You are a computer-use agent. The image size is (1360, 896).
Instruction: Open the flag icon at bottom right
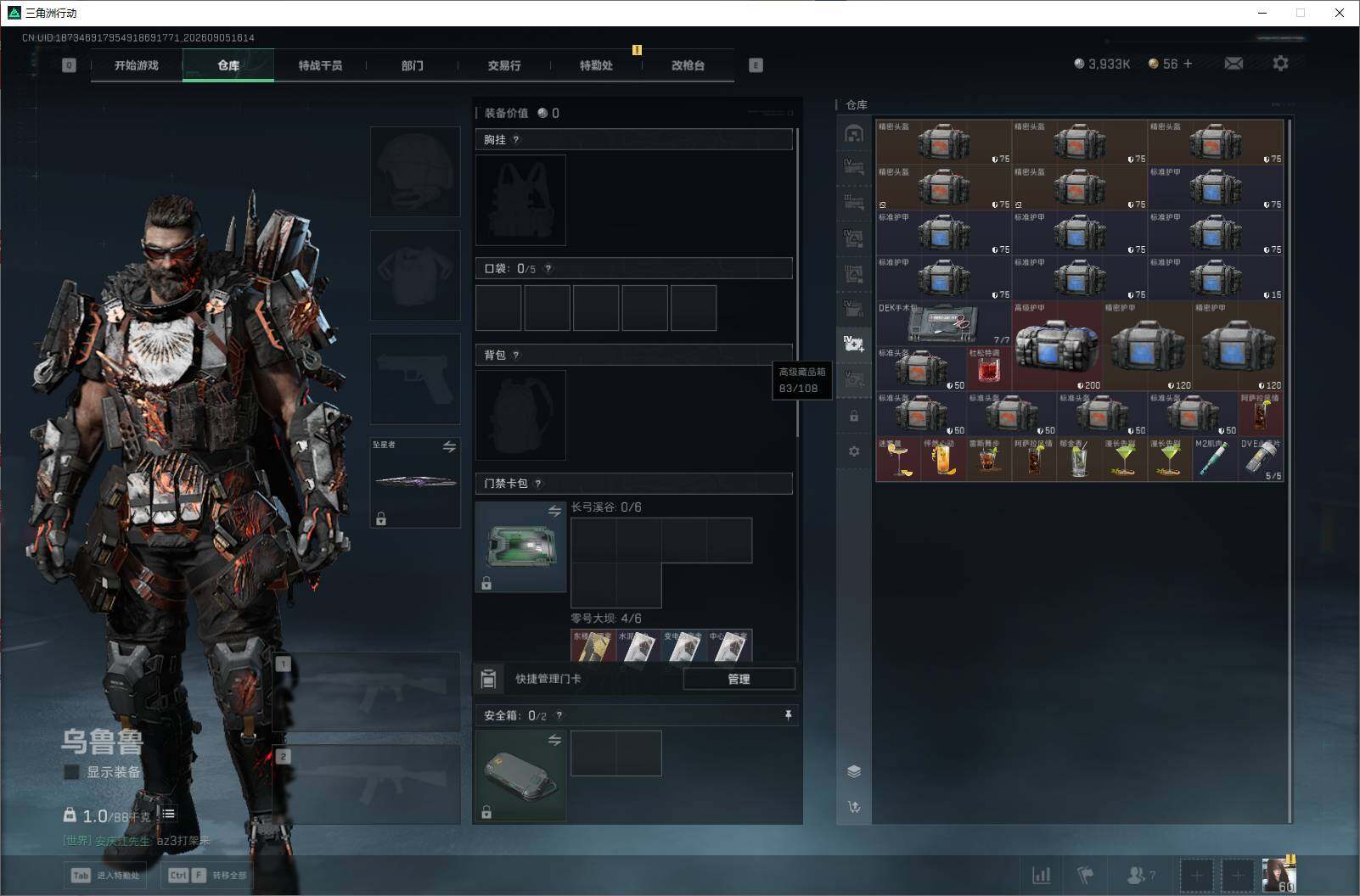click(x=1085, y=875)
